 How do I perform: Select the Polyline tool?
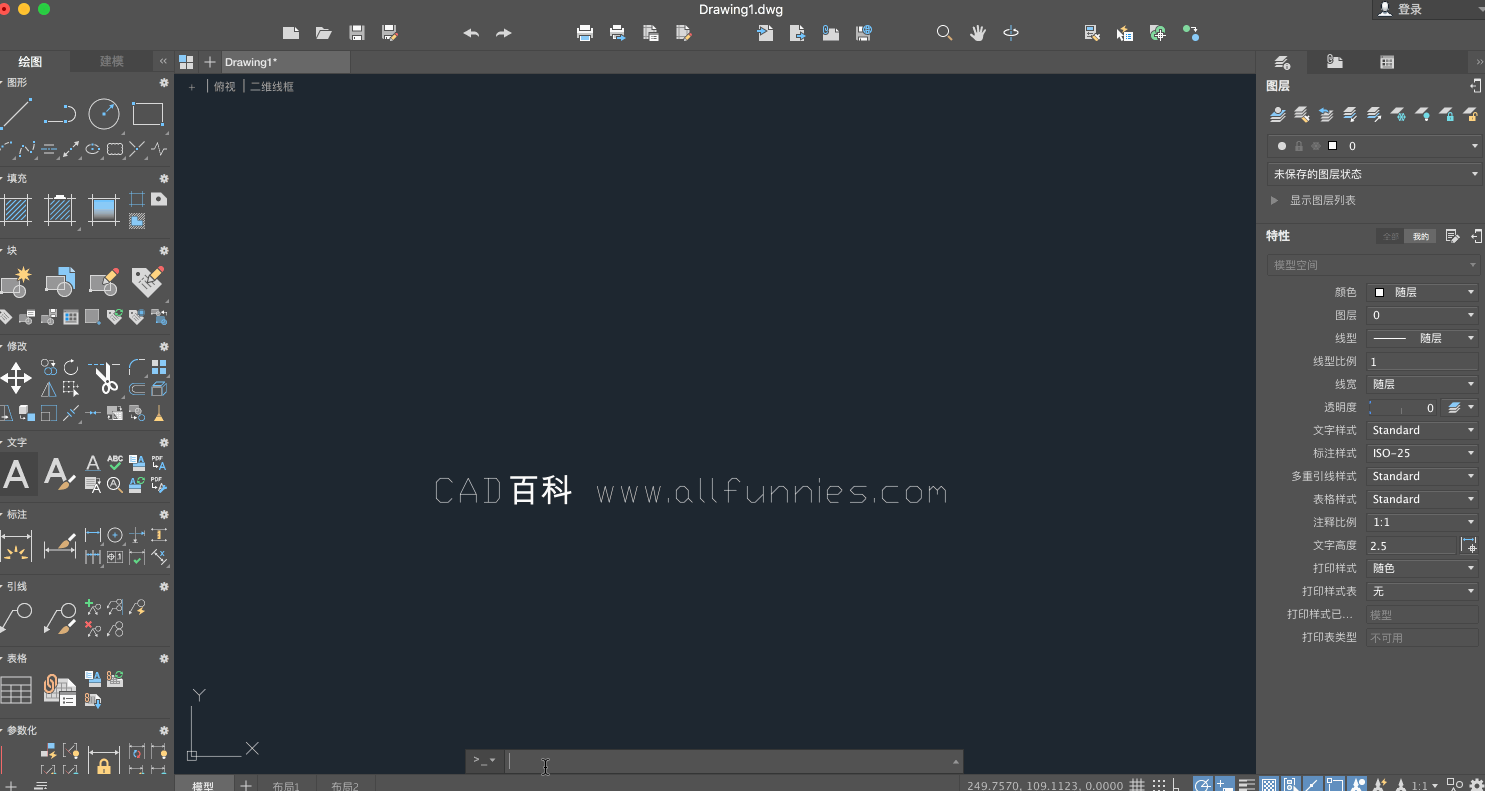(x=60, y=114)
